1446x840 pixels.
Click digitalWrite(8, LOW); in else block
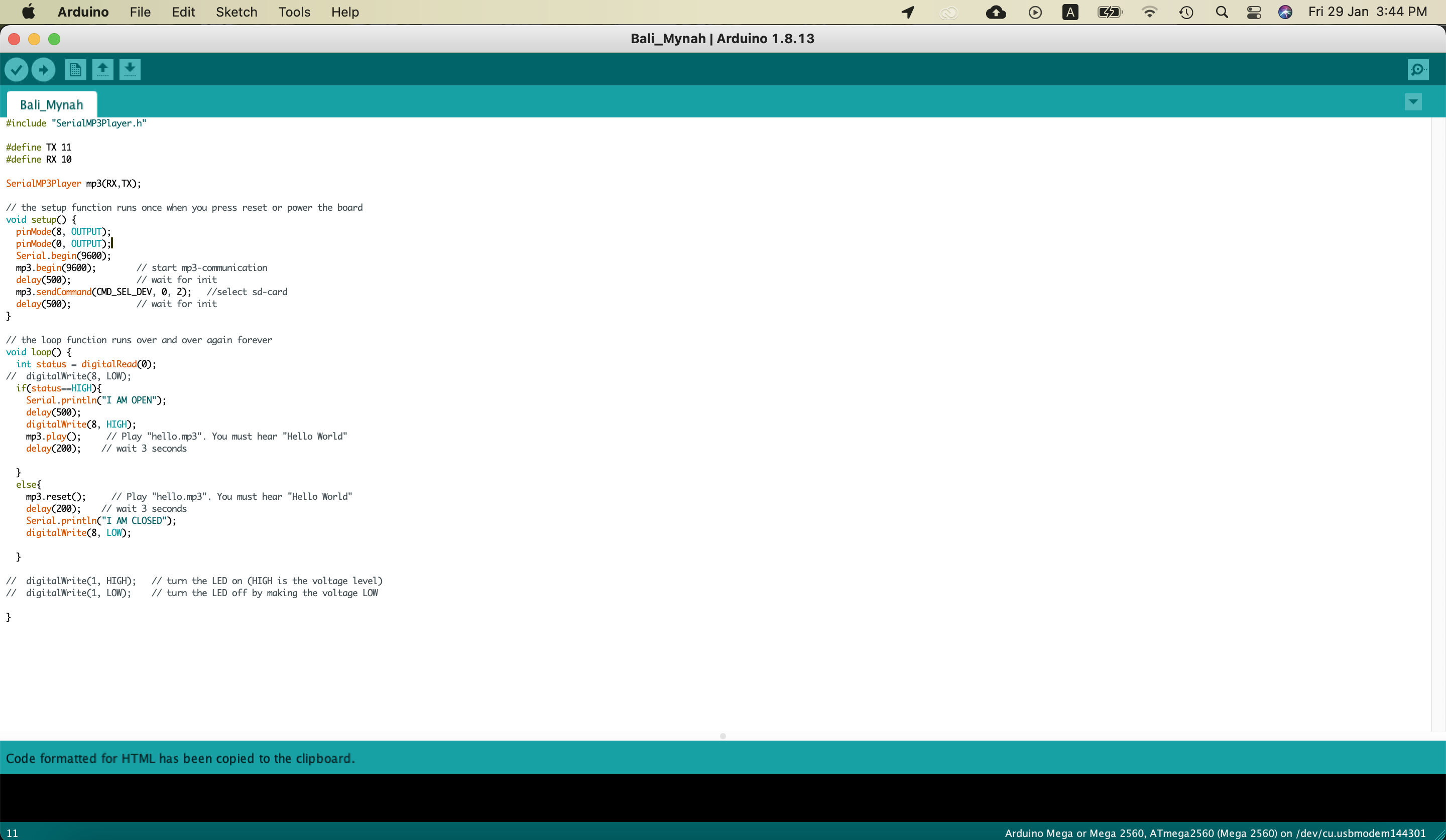(x=78, y=533)
